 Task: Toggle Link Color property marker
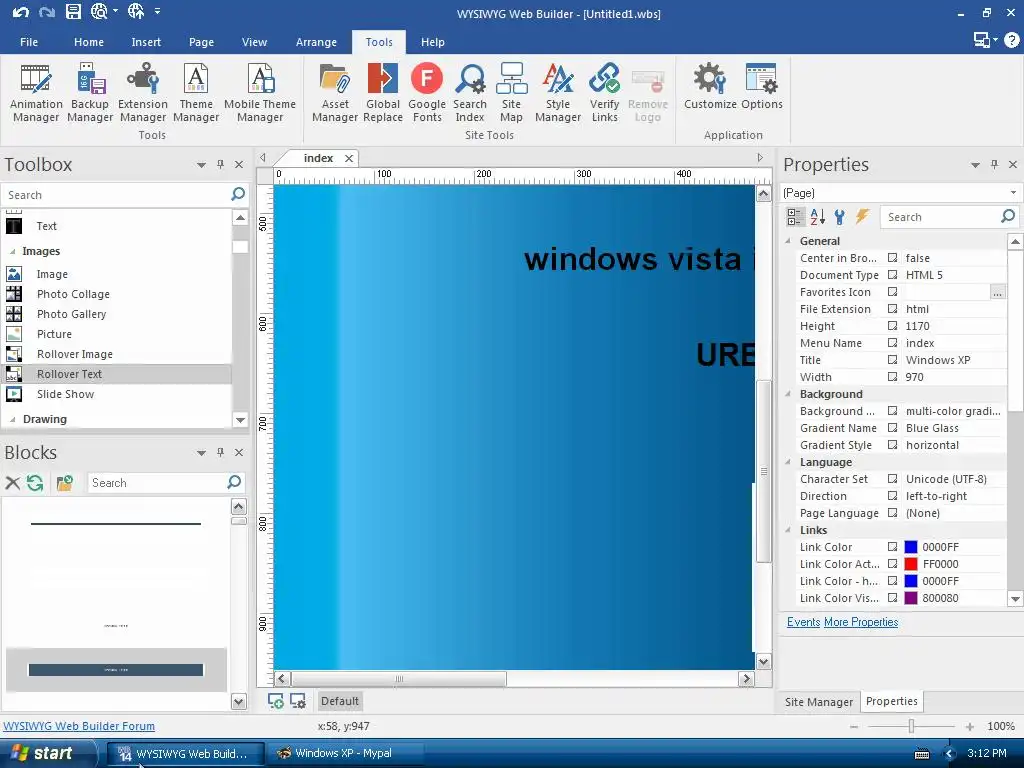point(892,547)
